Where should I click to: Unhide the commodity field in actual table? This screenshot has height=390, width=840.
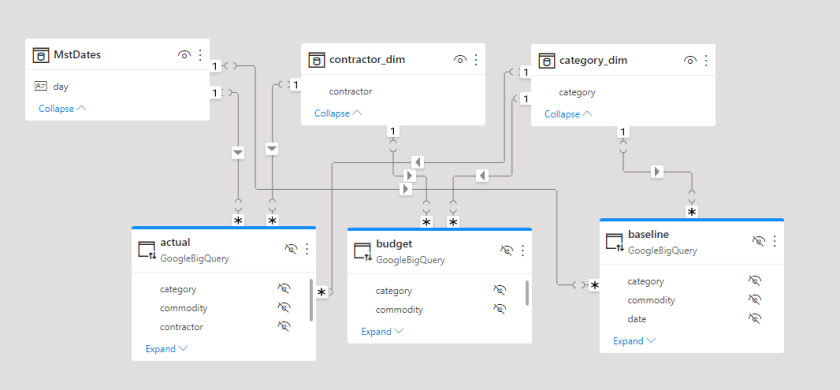[283, 308]
